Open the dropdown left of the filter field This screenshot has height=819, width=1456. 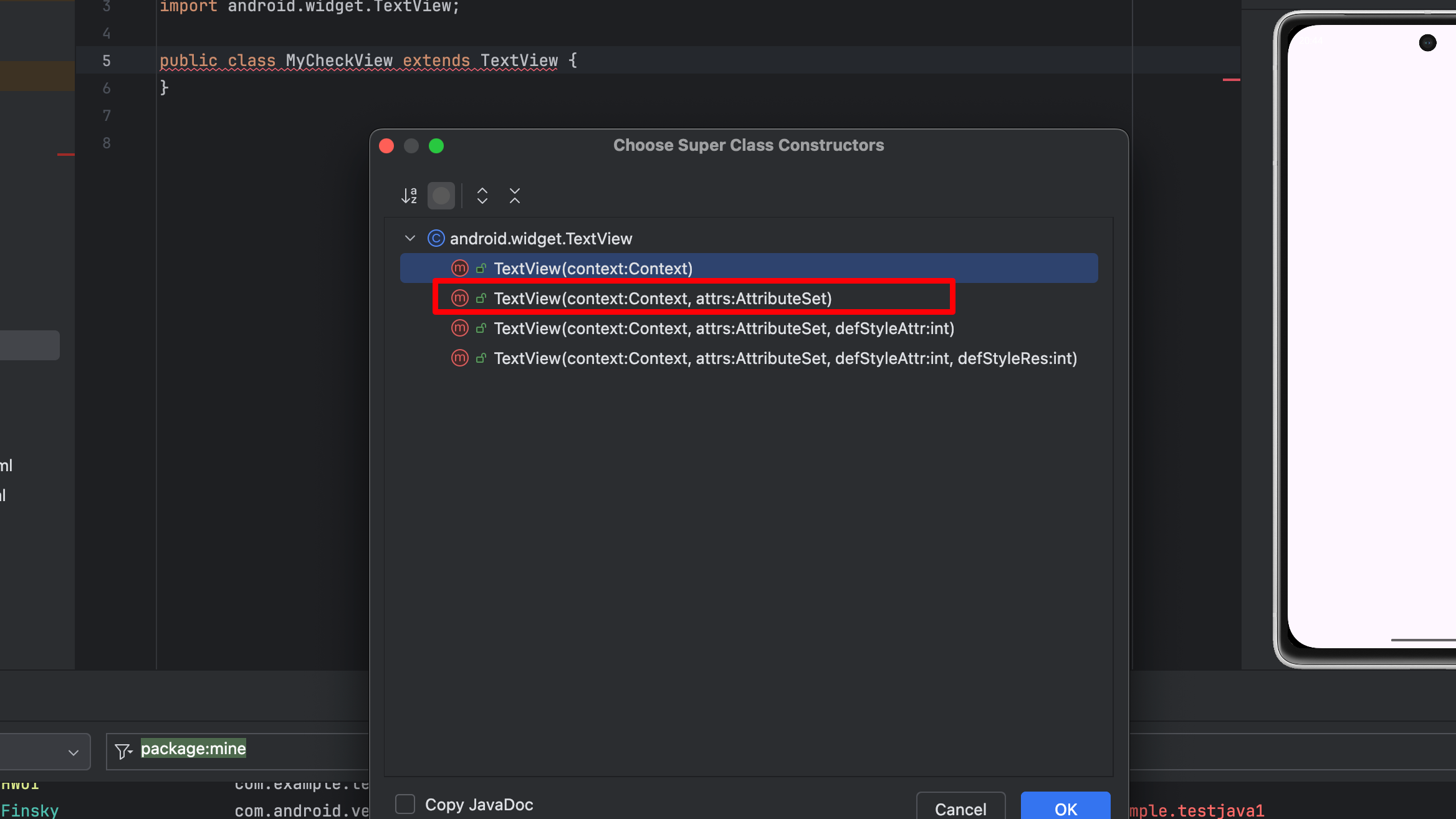[73, 752]
